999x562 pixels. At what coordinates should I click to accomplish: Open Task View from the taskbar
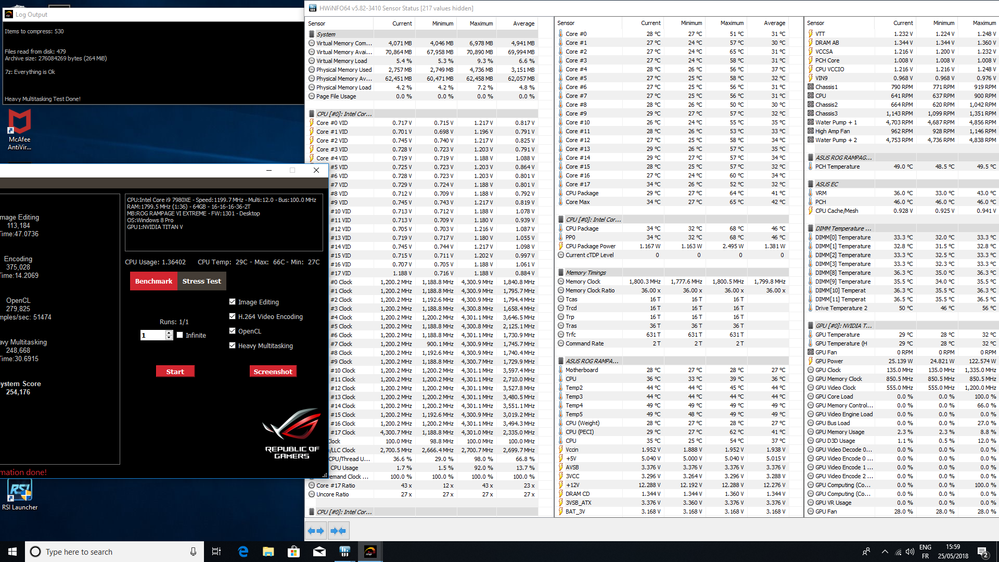coord(217,552)
